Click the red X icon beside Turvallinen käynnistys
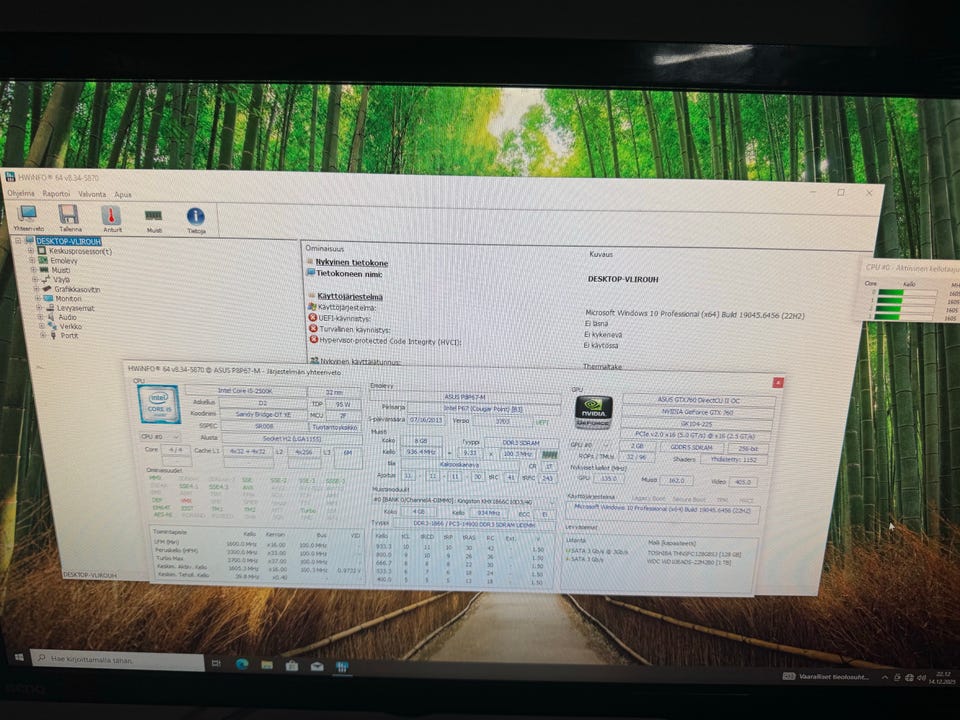The image size is (960, 720). pyautogui.click(x=313, y=329)
